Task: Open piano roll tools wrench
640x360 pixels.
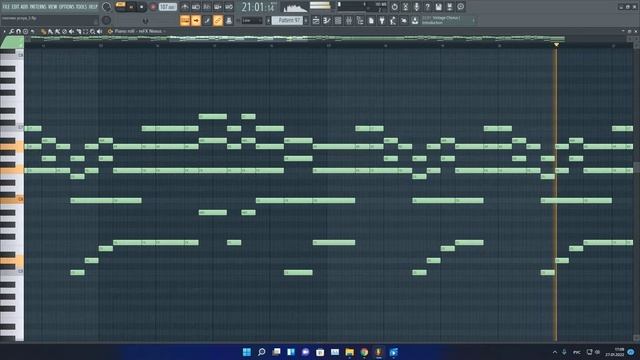Action: pos(11,31)
